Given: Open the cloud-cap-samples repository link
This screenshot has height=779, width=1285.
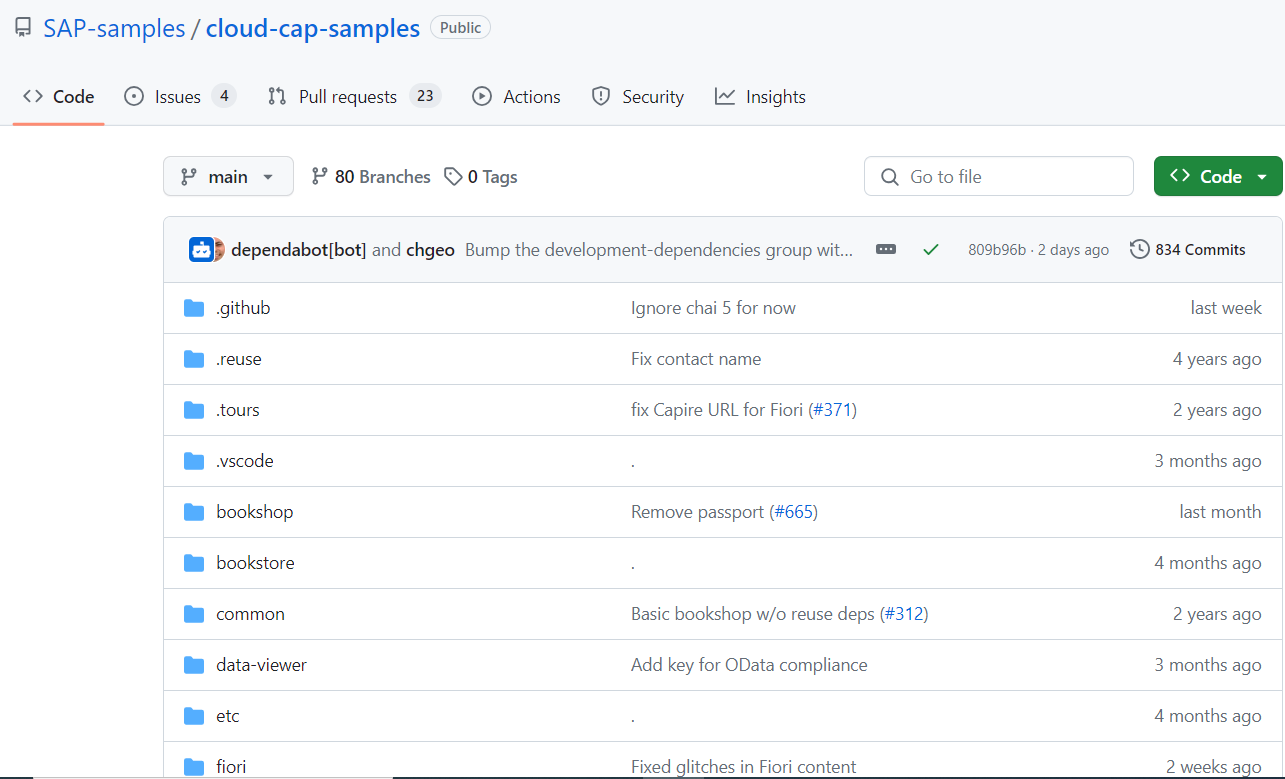Looking at the screenshot, I should click(313, 29).
